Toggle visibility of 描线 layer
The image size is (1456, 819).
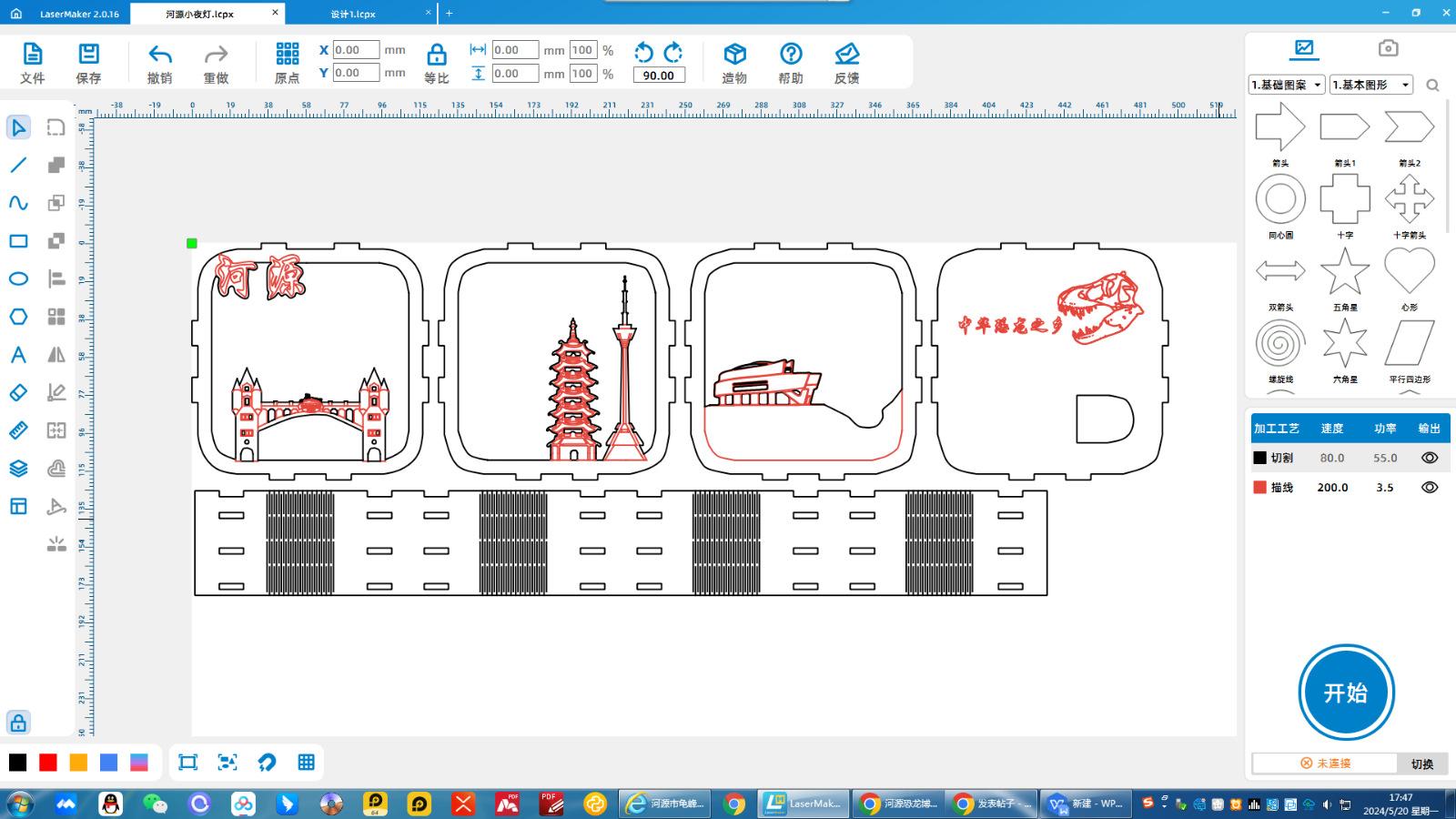point(1430,488)
